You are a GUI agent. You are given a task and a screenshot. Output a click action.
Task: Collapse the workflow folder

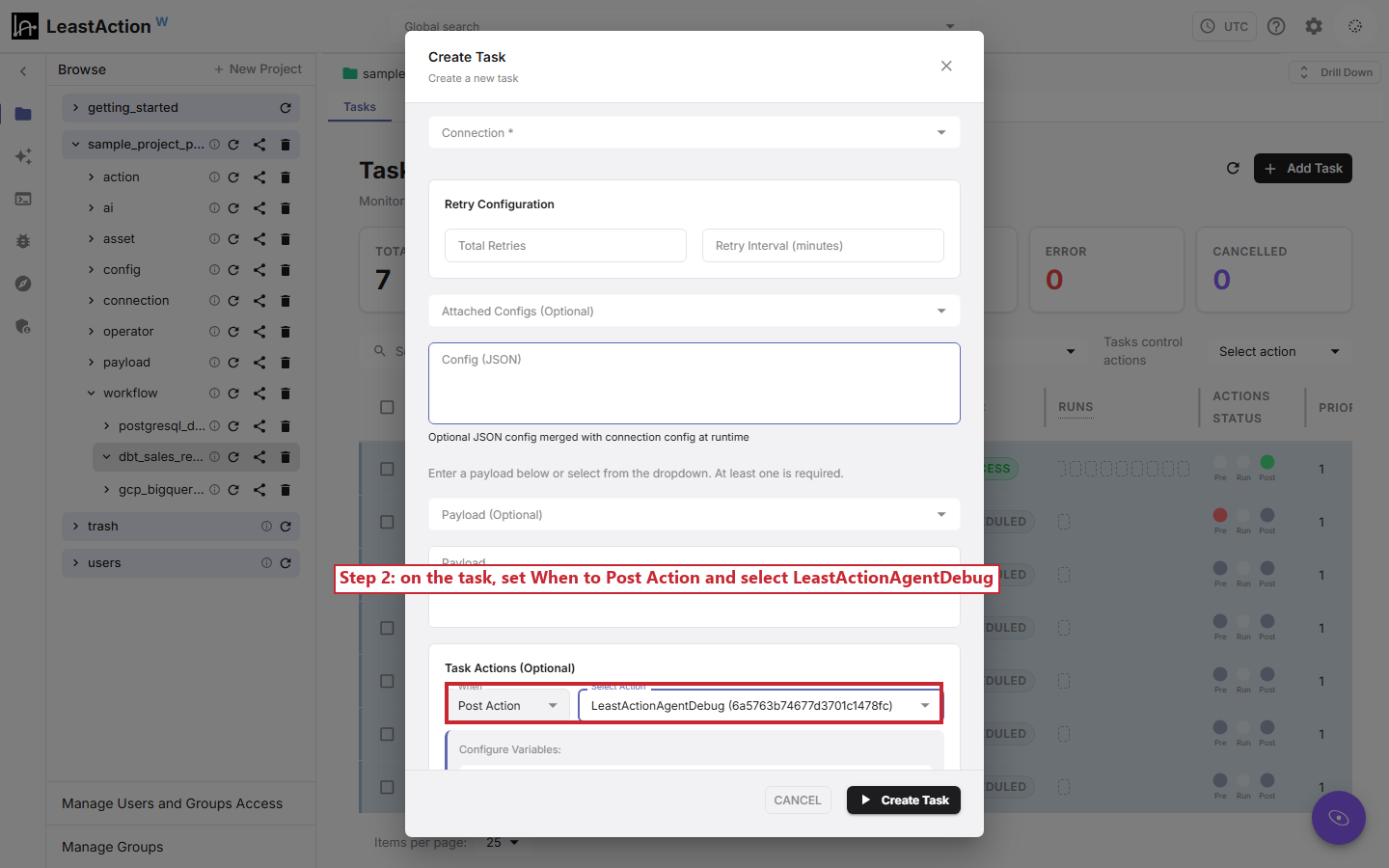click(91, 393)
